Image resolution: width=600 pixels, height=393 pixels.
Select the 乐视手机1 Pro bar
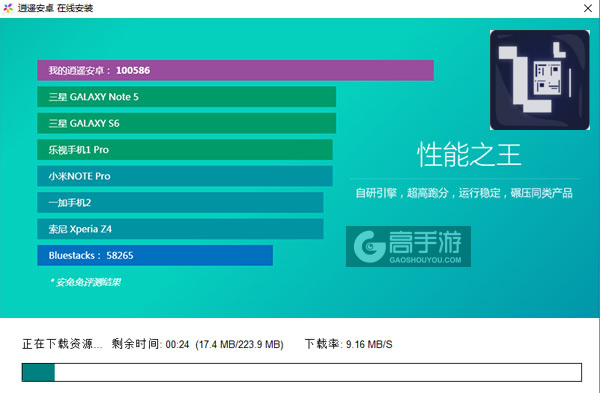pyautogui.click(x=185, y=150)
